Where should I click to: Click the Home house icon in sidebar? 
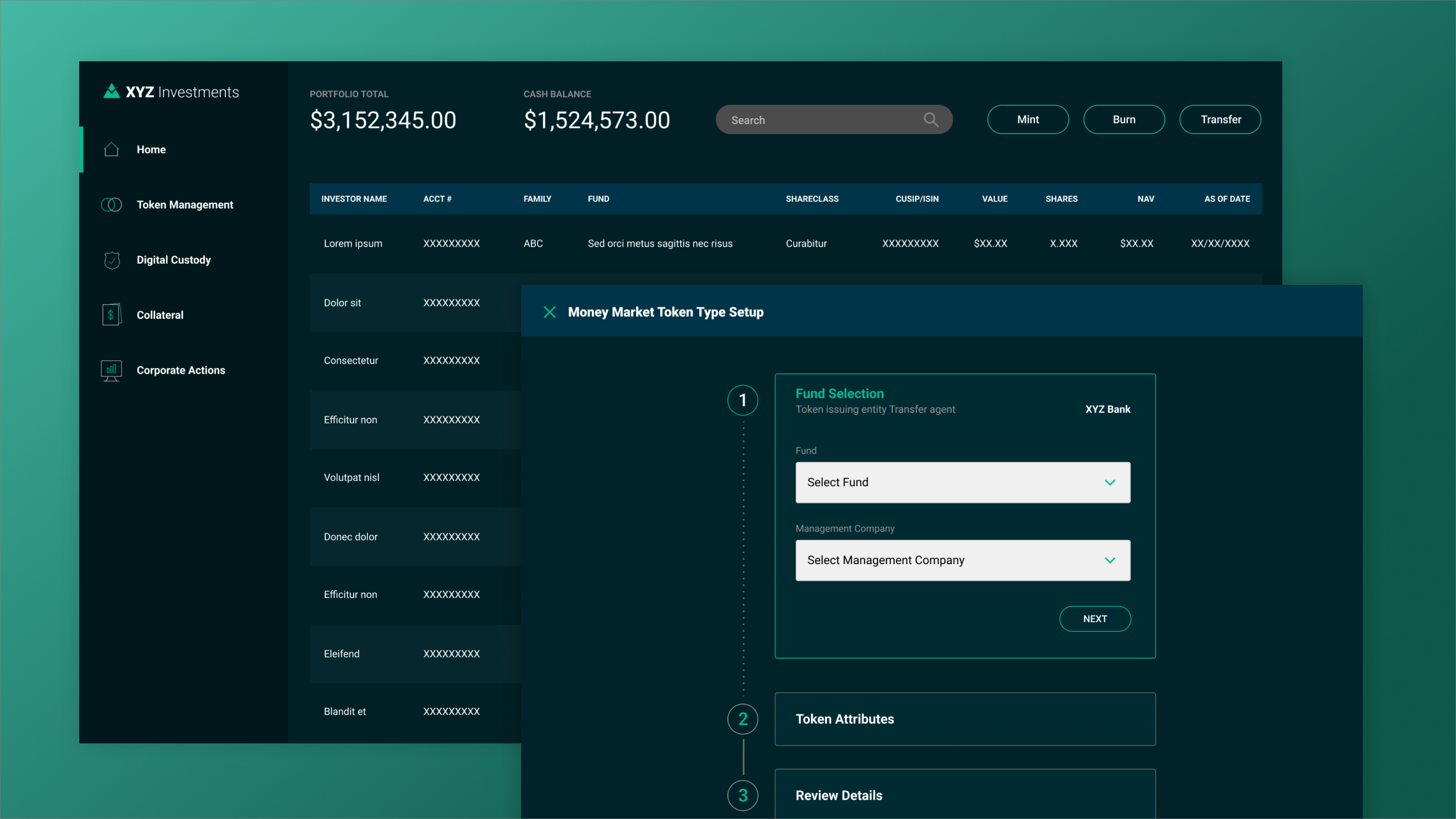(x=112, y=149)
